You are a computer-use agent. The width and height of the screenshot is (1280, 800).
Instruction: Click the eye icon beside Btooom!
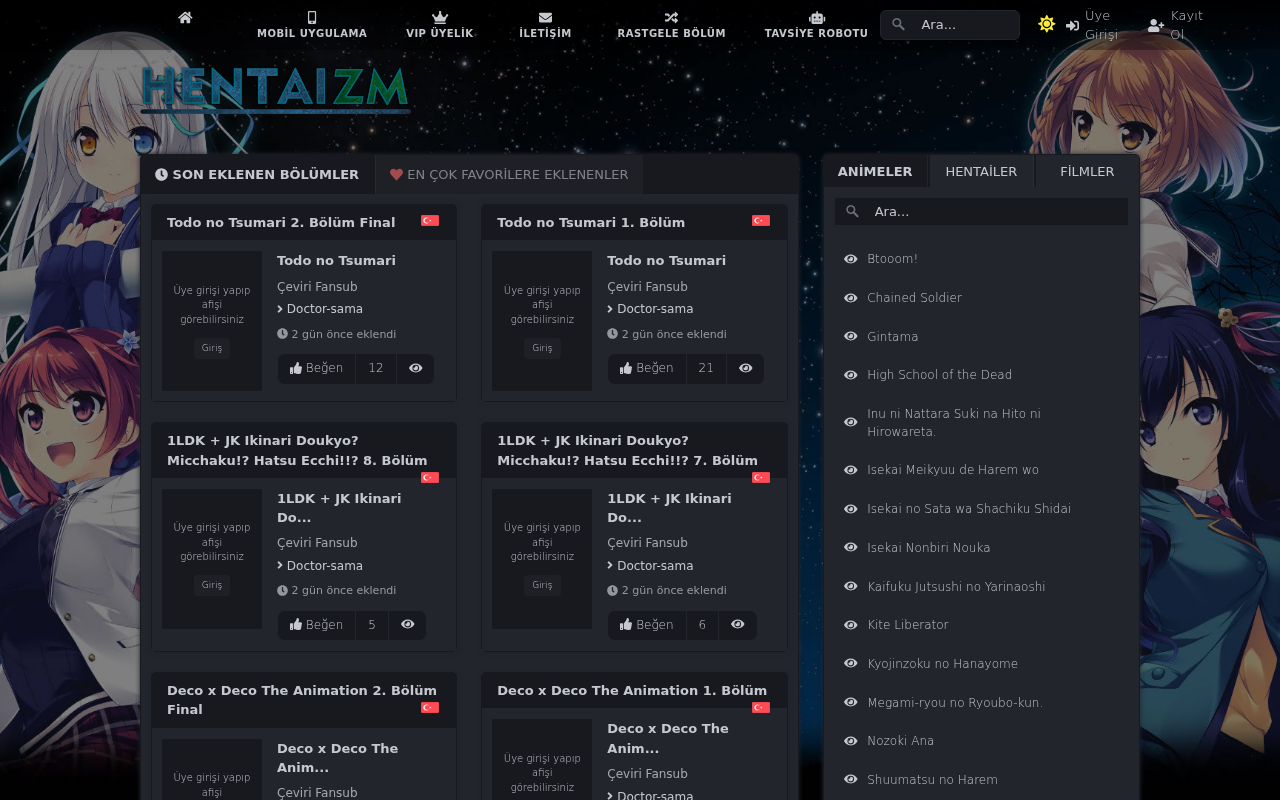851,259
